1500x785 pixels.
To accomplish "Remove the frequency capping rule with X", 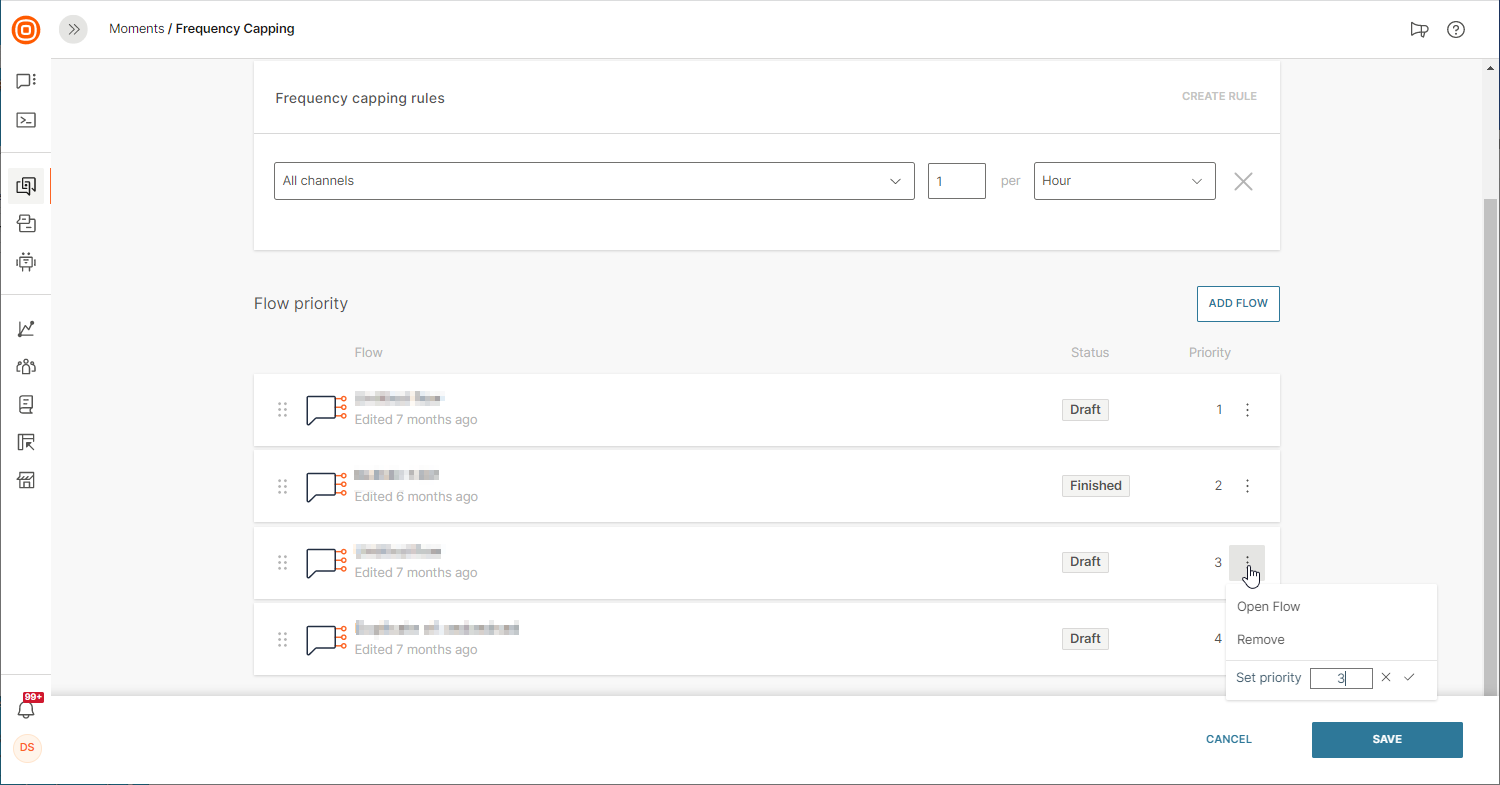I will pyautogui.click(x=1243, y=182).
